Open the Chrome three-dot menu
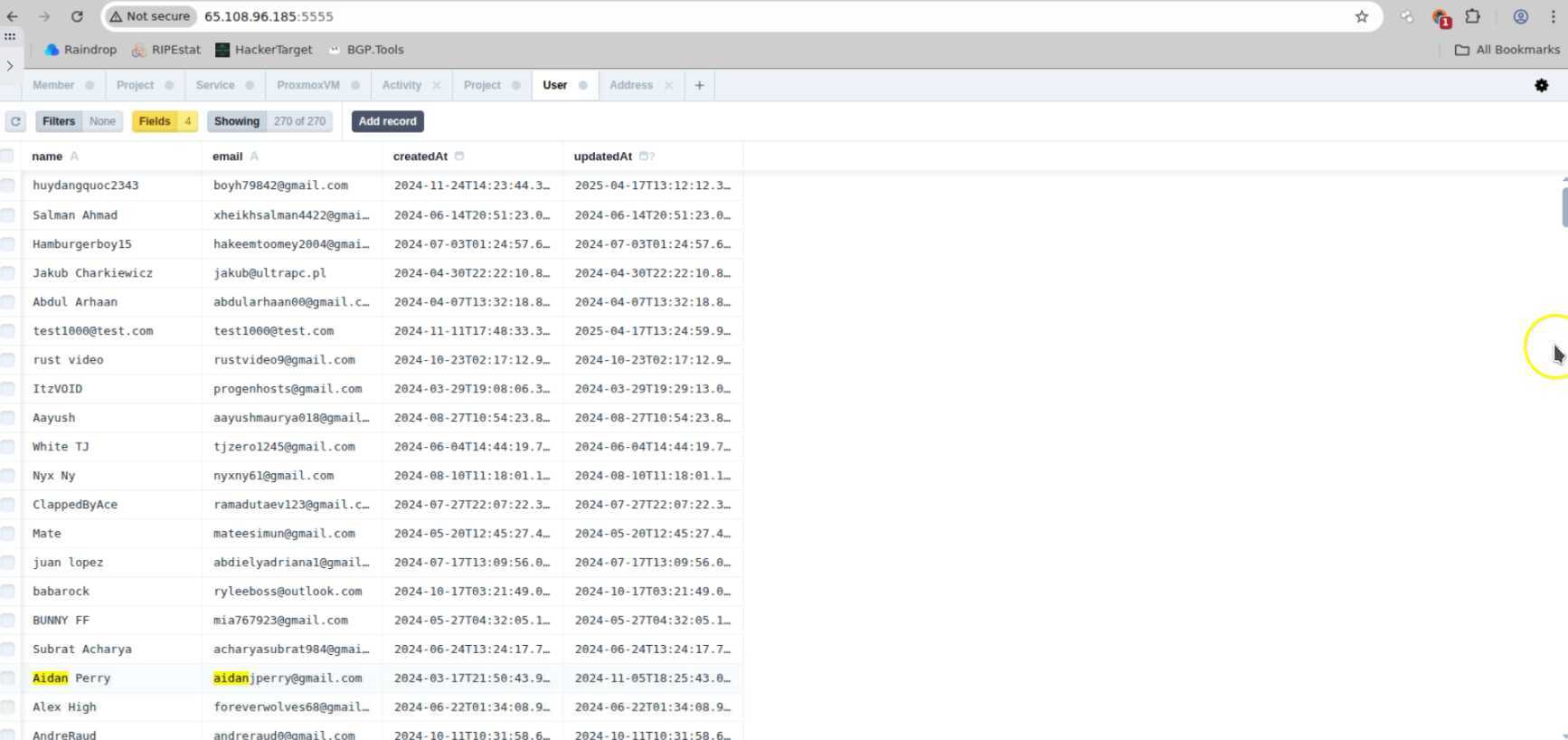This screenshot has width=1568, height=740. (x=1554, y=16)
